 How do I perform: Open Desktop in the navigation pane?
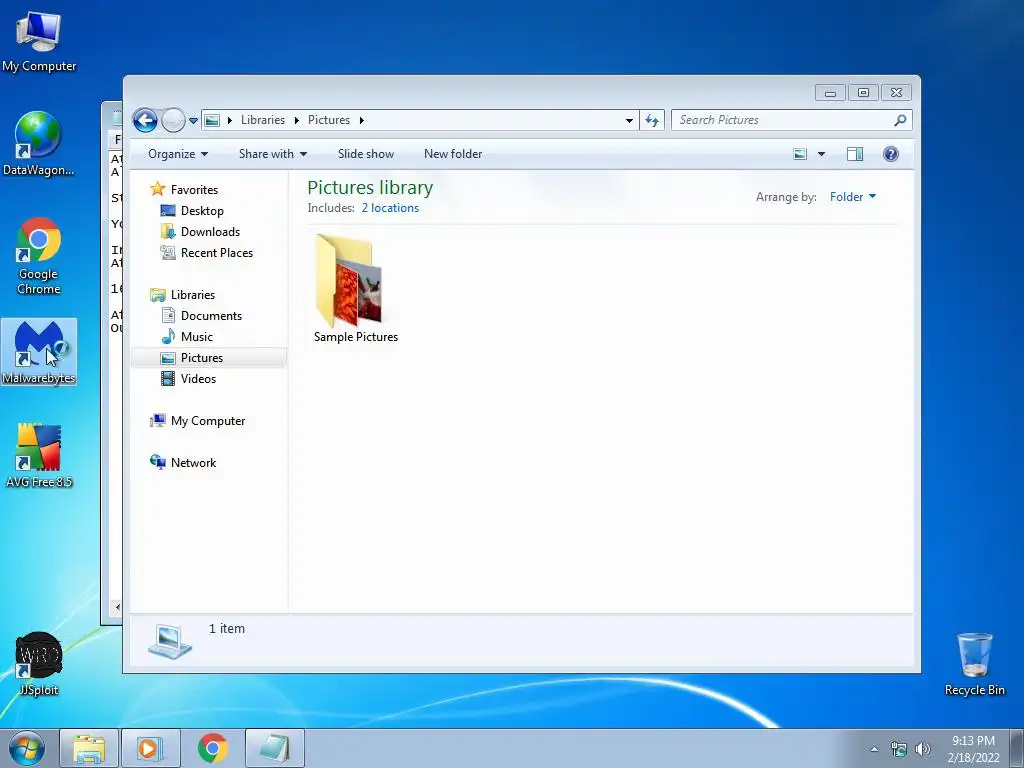point(202,211)
